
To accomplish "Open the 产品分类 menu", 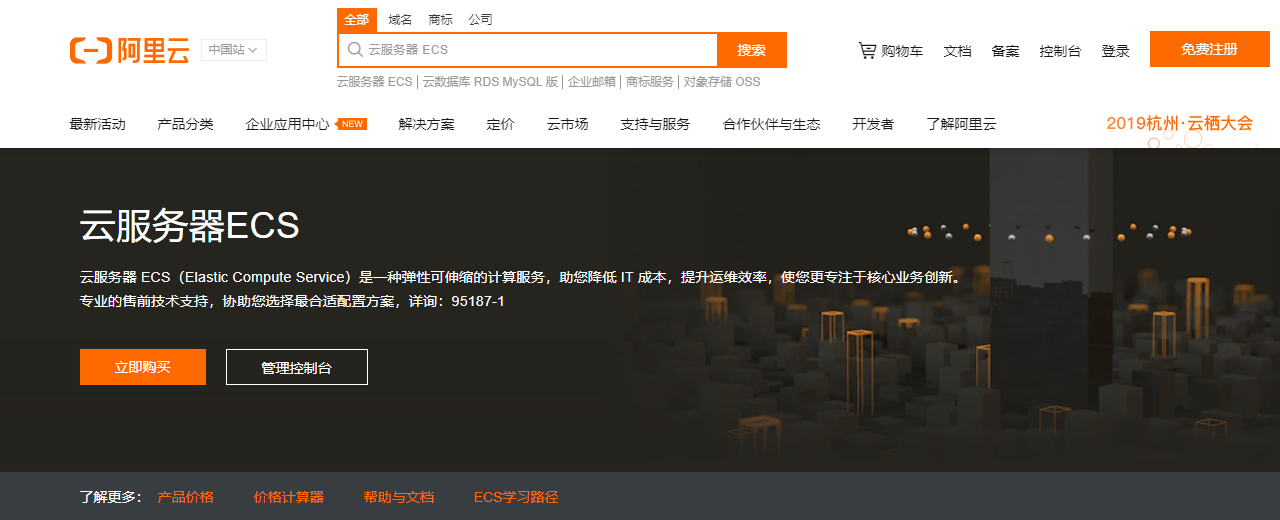I will tap(185, 124).
